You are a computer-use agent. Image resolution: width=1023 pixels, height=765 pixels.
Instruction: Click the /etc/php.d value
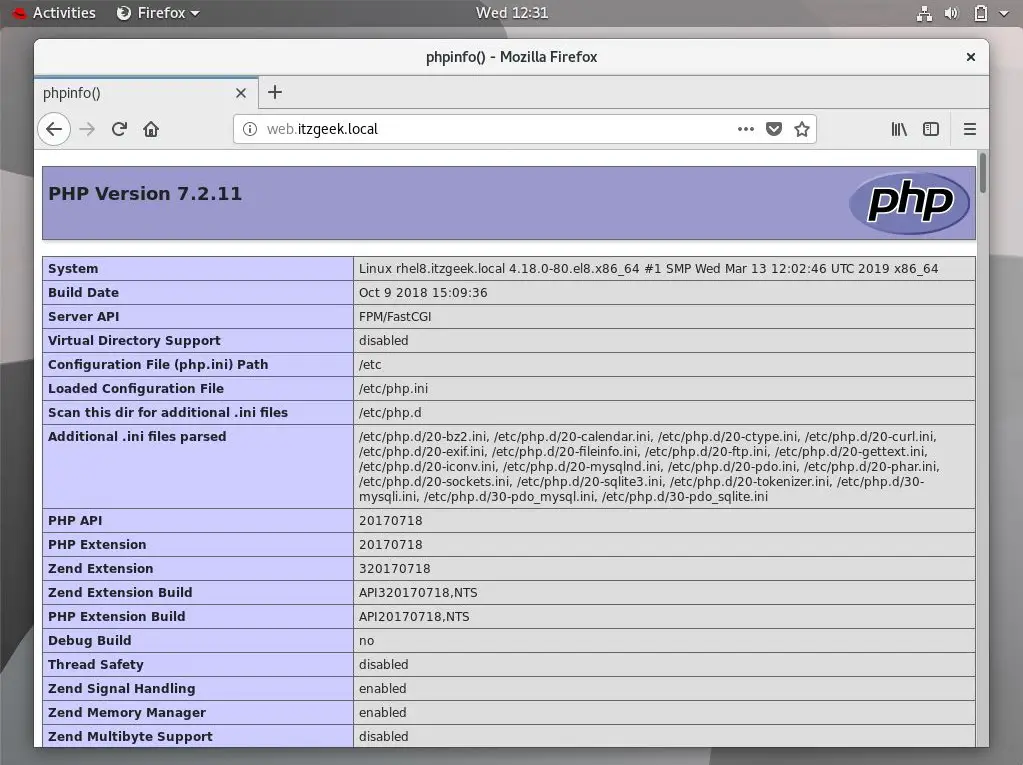pyautogui.click(x=390, y=413)
